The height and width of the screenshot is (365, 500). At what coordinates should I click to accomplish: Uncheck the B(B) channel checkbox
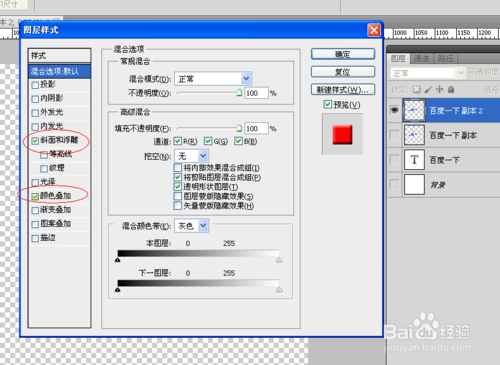pyautogui.click(x=238, y=141)
